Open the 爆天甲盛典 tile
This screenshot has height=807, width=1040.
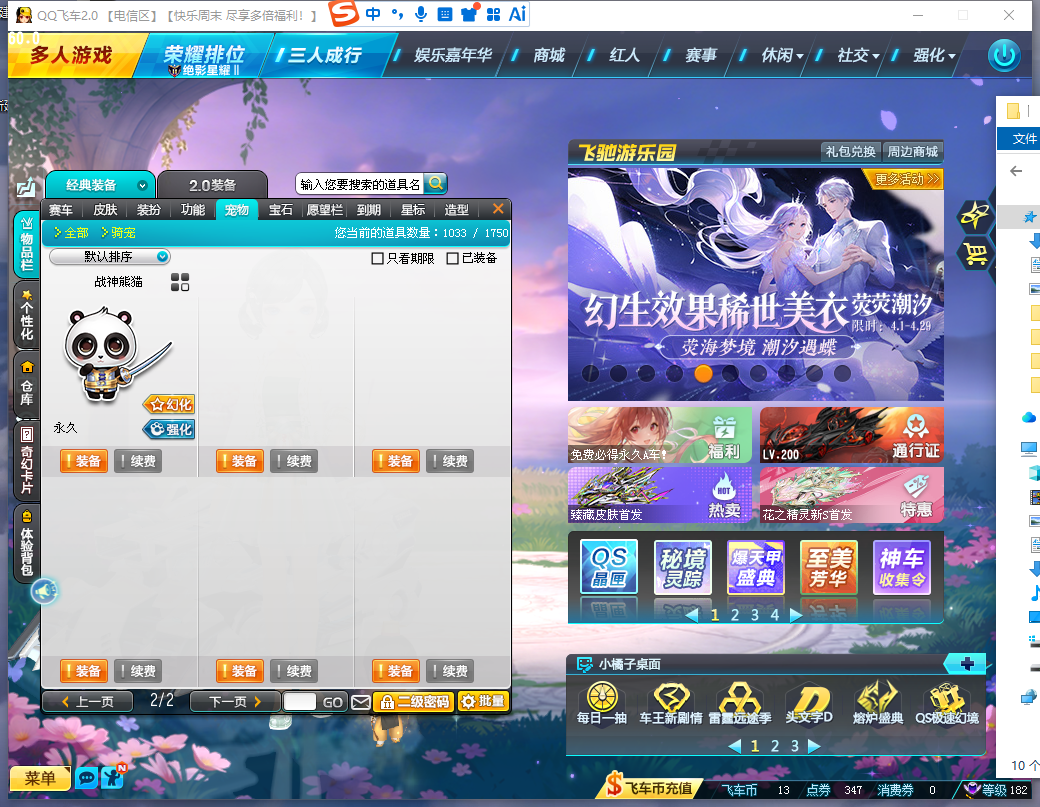point(756,567)
